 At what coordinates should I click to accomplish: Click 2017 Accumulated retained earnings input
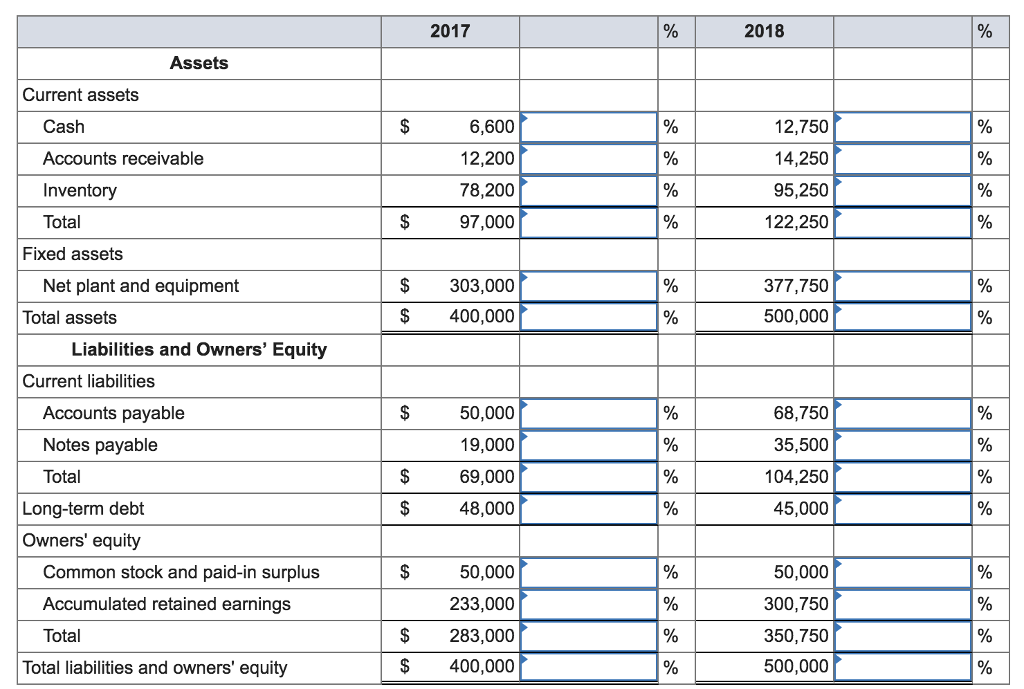click(x=588, y=605)
